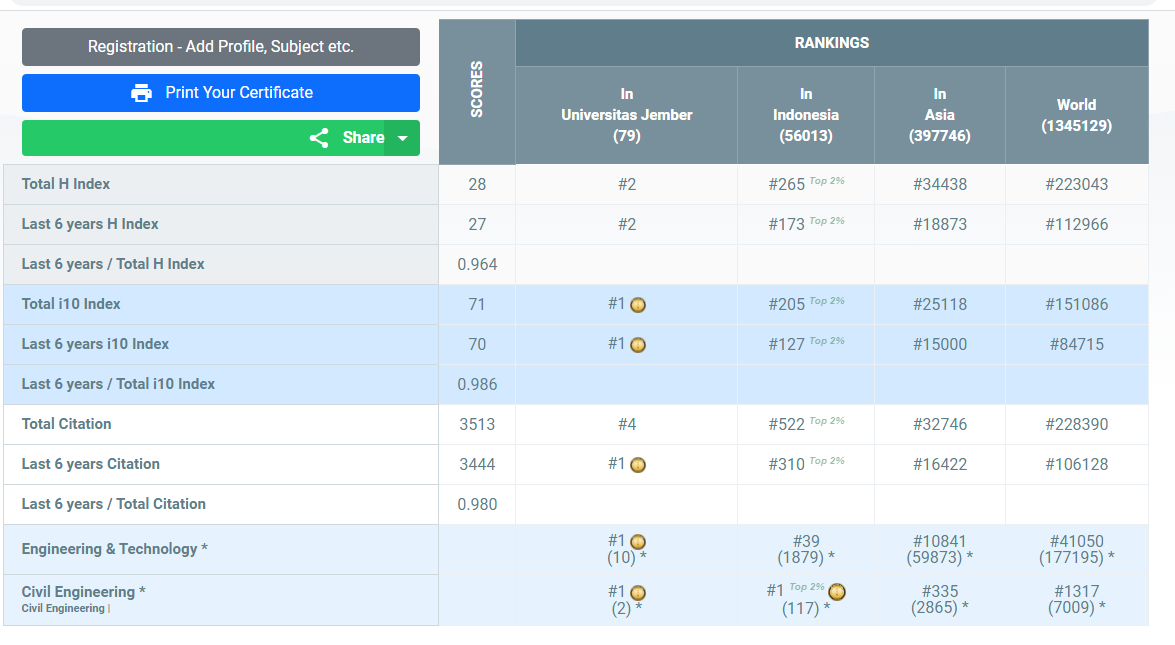Viewport: 1175px width, 645px height.
Task: Open Registration - Add Profile, Subject etc.
Action: point(221,47)
